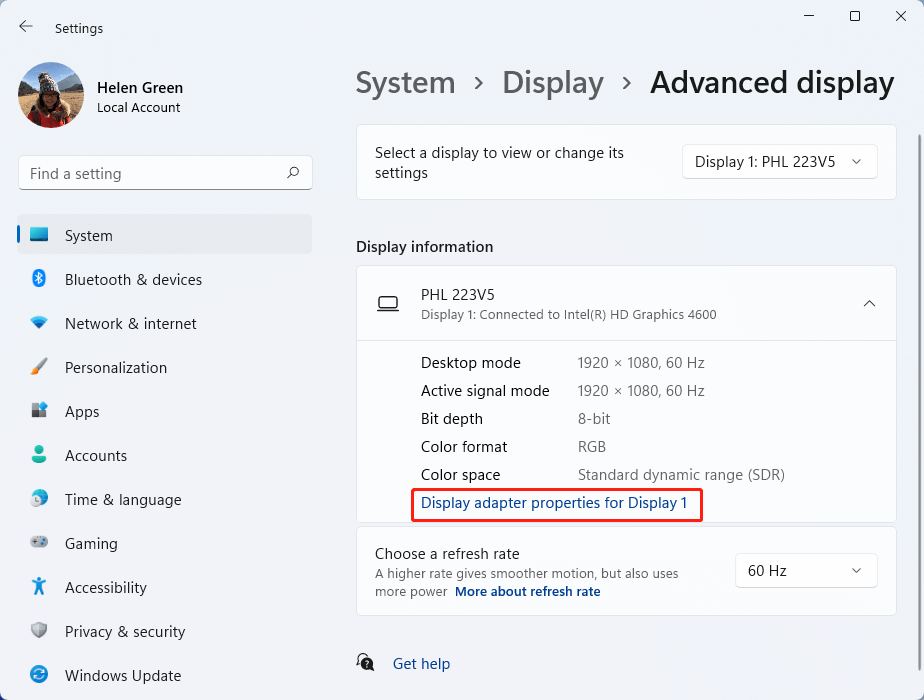
Task: Close the Settings window
Action: (900, 16)
